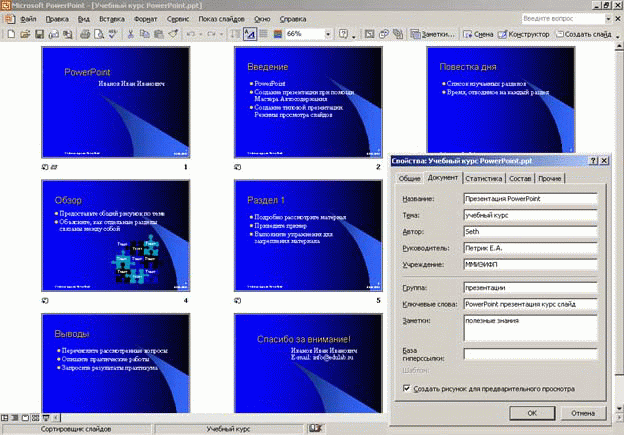Viewport: 624px width, 435px height.
Task: Click the Отмена button
Action: 583,413
